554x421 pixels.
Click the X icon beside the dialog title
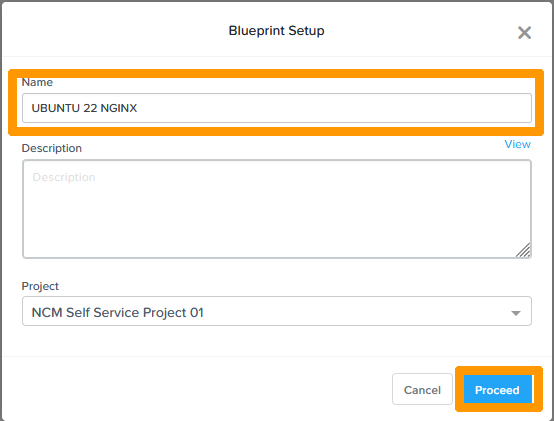pyautogui.click(x=524, y=33)
